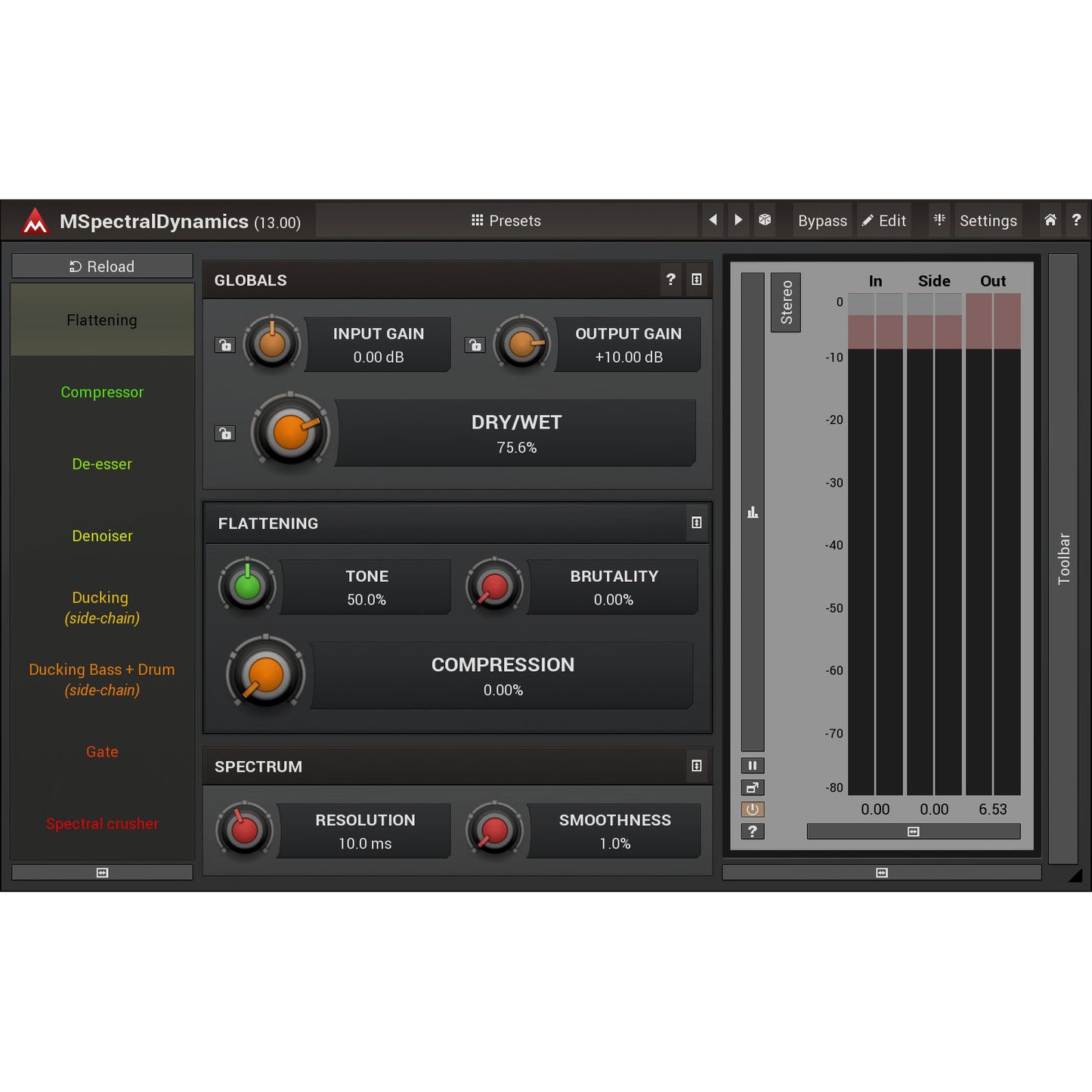The height and width of the screenshot is (1092, 1092).
Task: Click the randomize preset dice icon
Action: pyautogui.click(x=765, y=220)
